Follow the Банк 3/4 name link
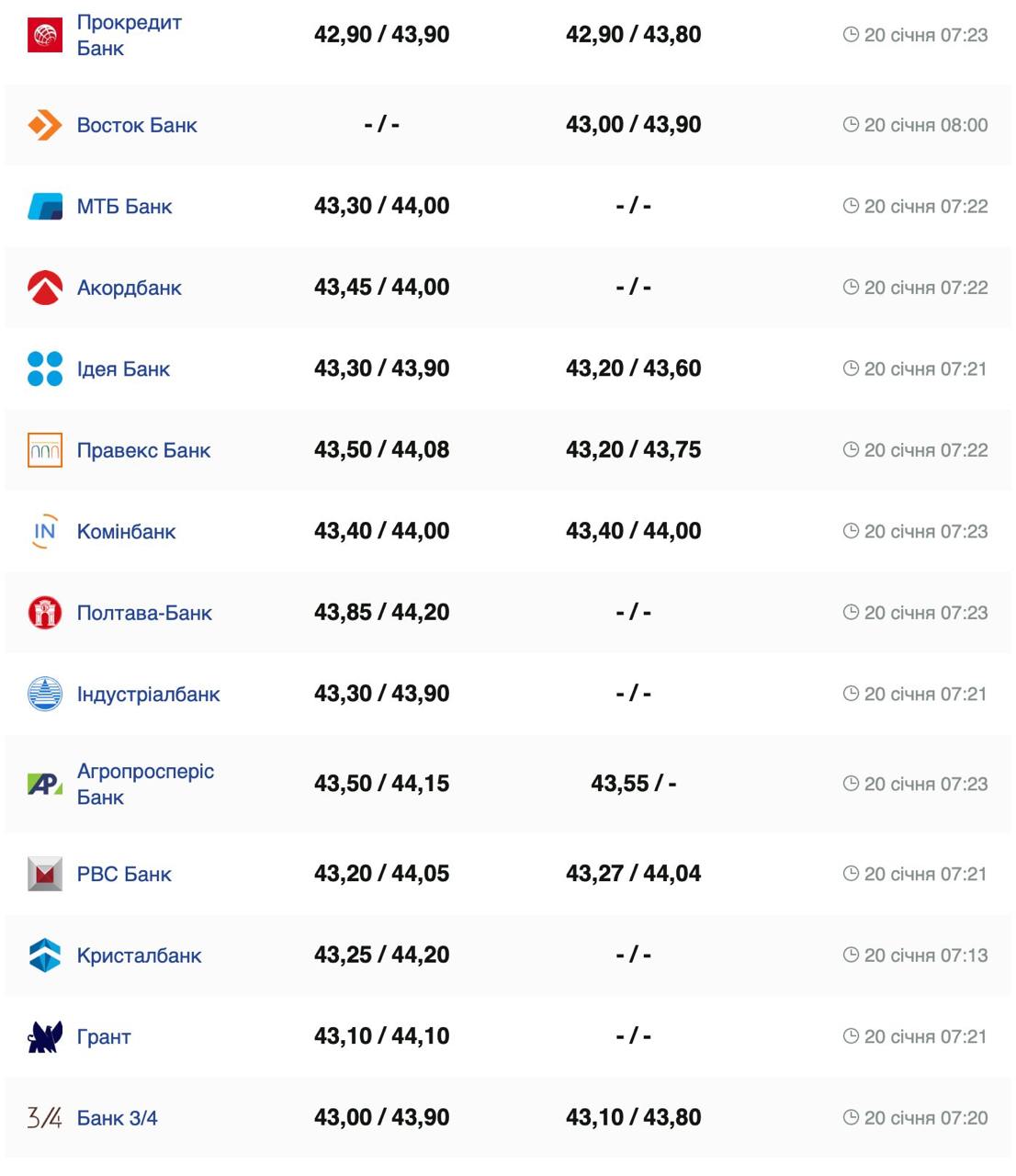1016x1176 pixels. coord(117,1118)
